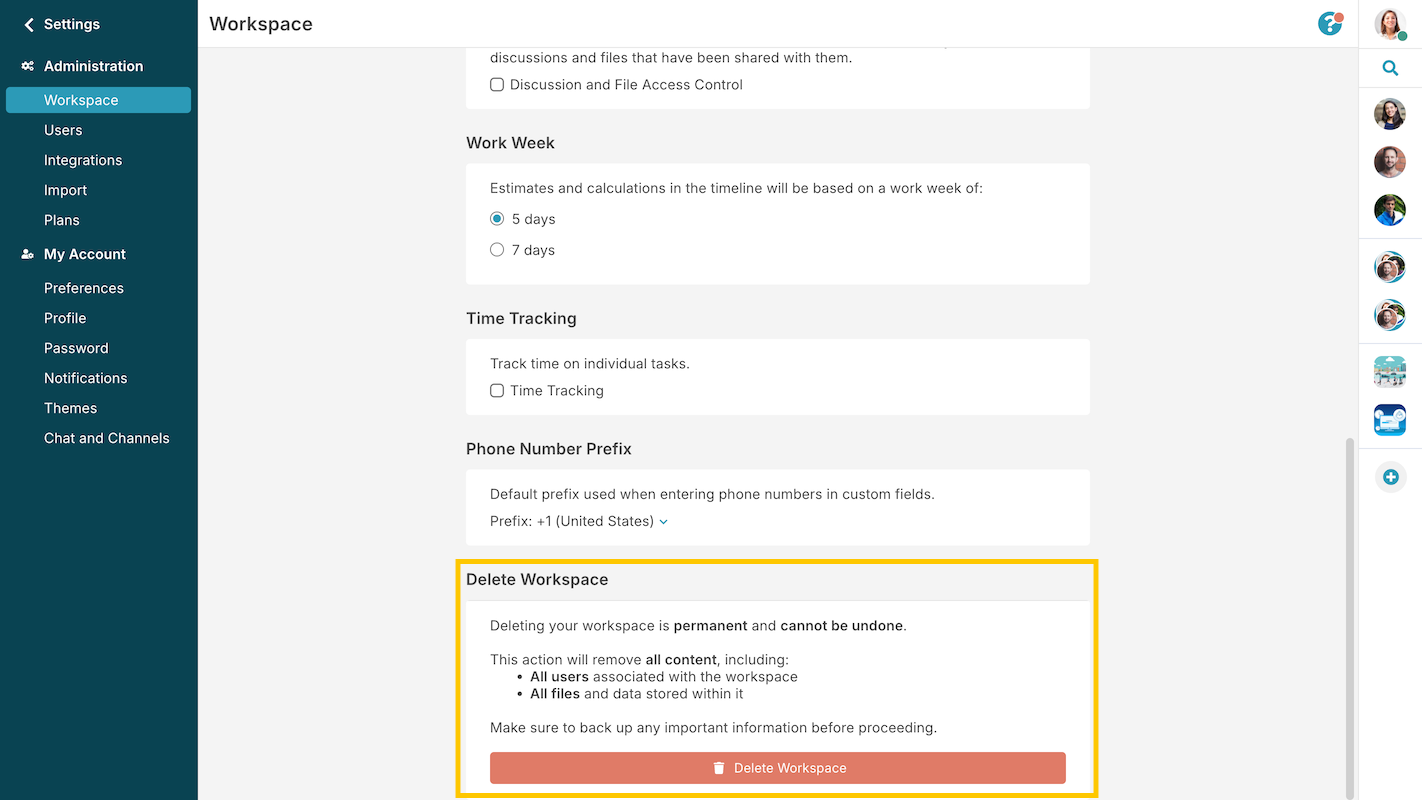Tick the Time Tracking checkbox
Screen dimensions: 1422x800
pyautogui.click(x=497, y=391)
